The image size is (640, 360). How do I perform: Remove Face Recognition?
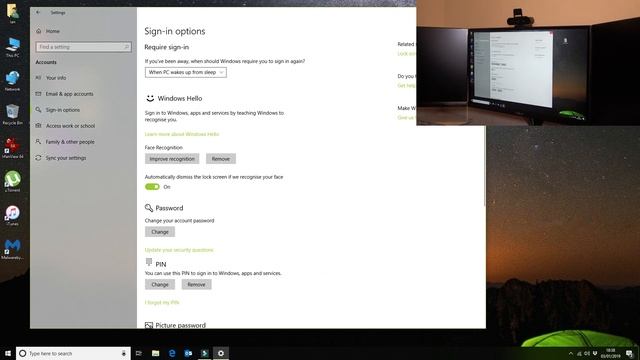pyautogui.click(x=221, y=159)
